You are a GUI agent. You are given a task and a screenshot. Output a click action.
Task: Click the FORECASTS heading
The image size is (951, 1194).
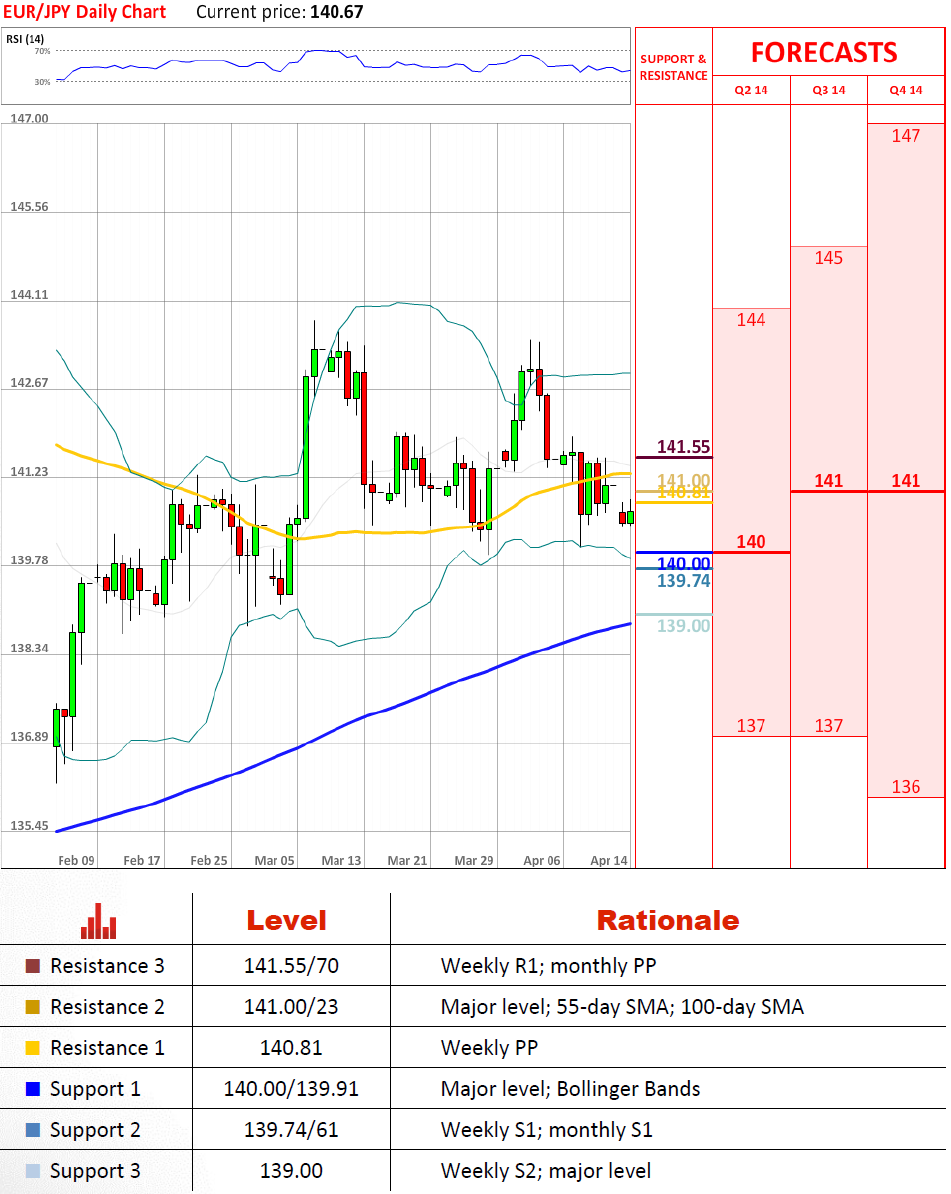click(x=824, y=53)
